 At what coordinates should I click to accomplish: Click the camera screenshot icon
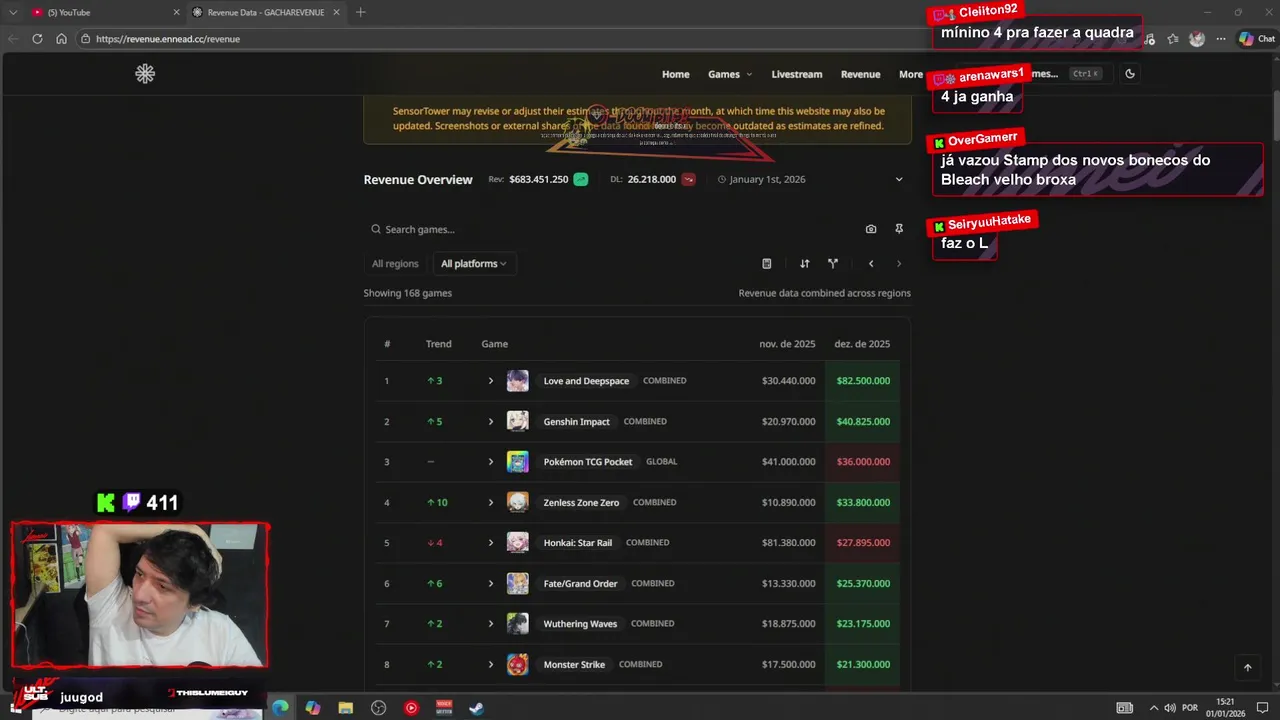click(871, 229)
